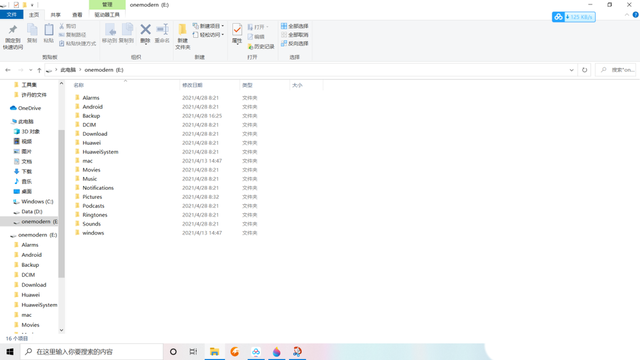The image size is (640, 360).
Task: Expand the address bar history dropdown
Action: click(571, 70)
